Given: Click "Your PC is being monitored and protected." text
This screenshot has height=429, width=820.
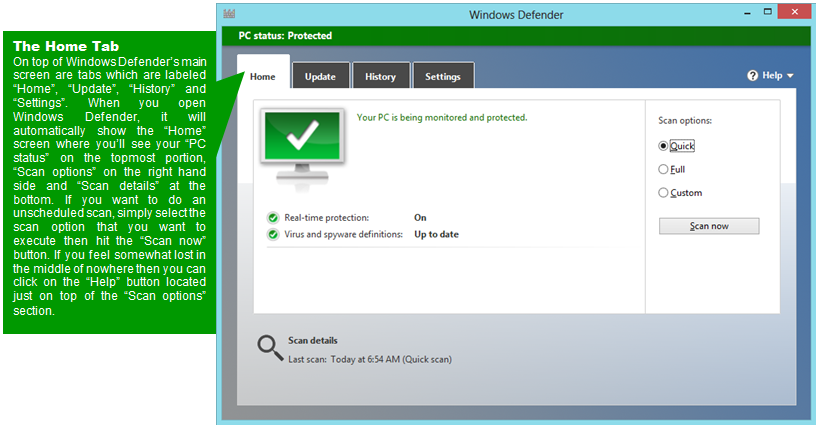Looking at the screenshot, I should pyautogui.click(x=442, y=118).
